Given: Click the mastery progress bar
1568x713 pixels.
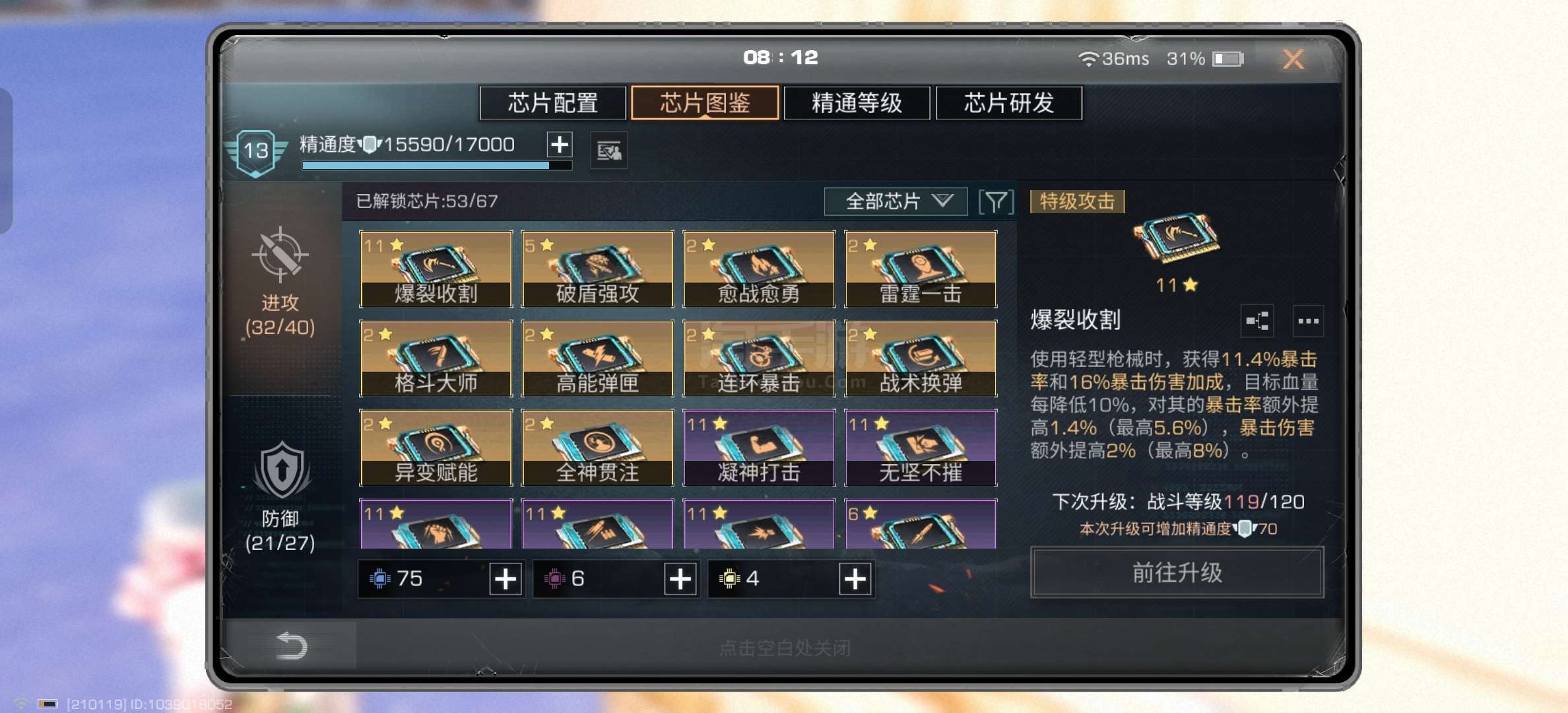Looking at the screenshot, I should pyautogui.click(x=436, y=166).
